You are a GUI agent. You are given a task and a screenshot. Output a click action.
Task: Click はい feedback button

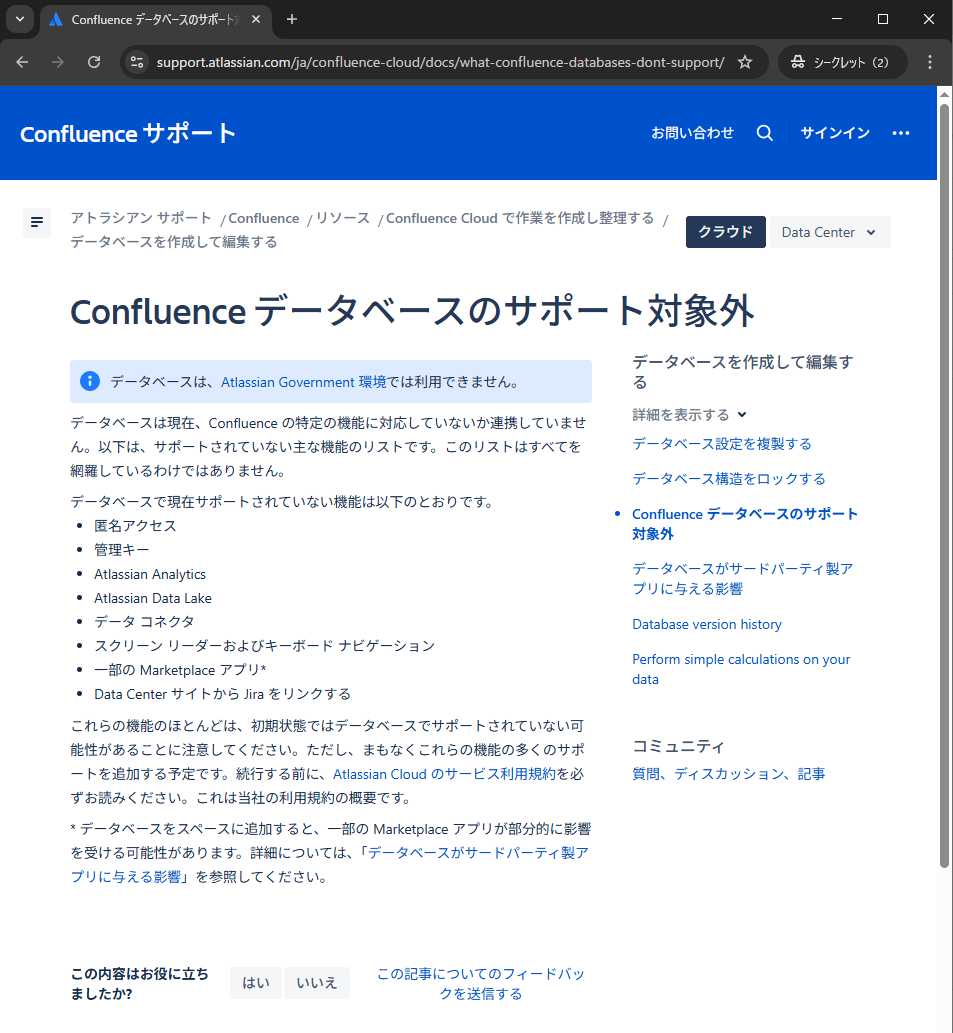point(256,983)
